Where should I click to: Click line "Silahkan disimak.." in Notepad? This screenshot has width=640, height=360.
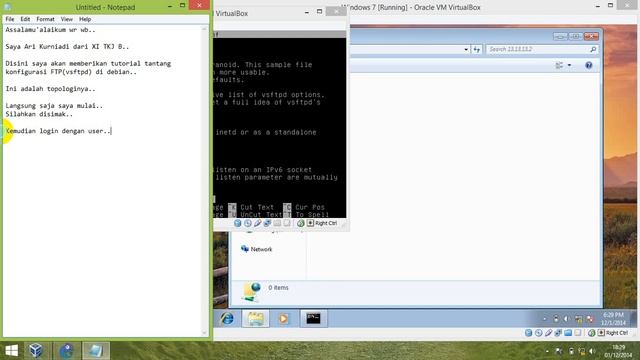tap(39, 114)
